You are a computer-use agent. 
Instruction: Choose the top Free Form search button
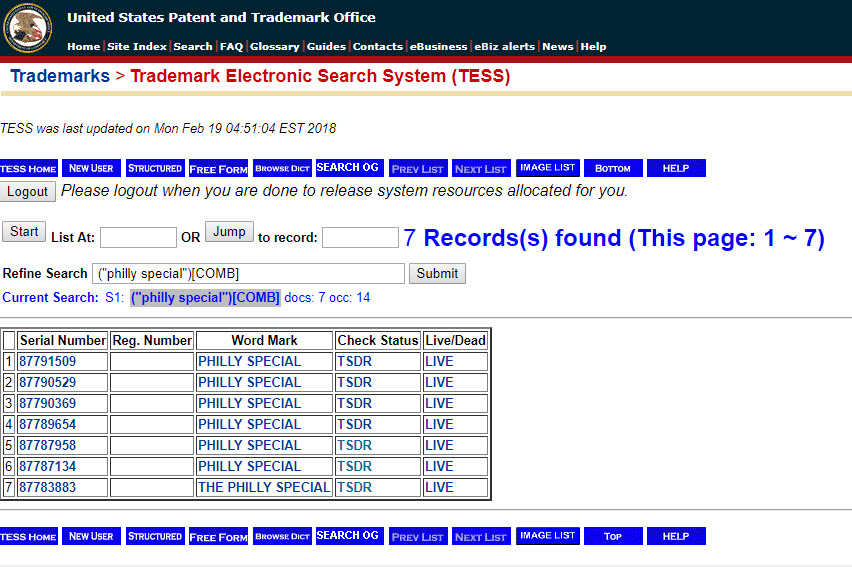[x=218, y=168]
